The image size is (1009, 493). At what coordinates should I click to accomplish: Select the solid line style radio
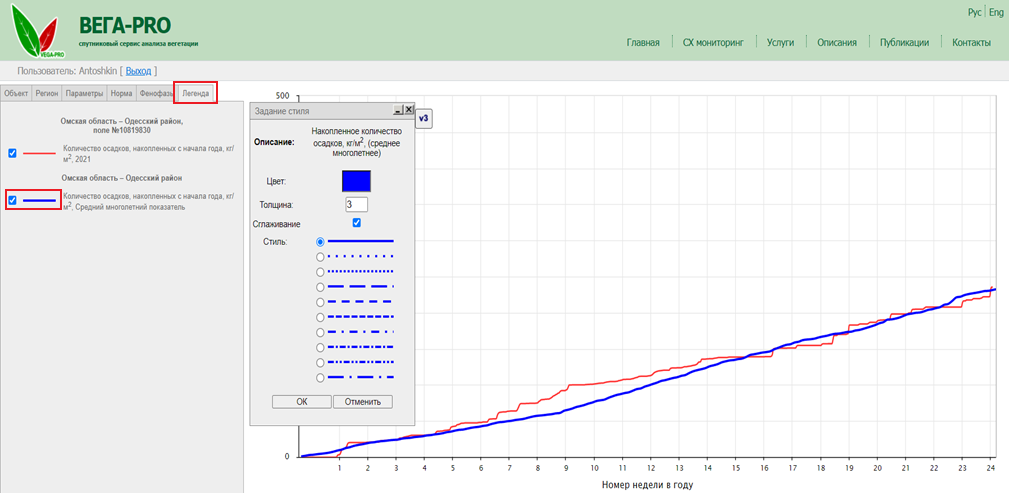(320, 241)
